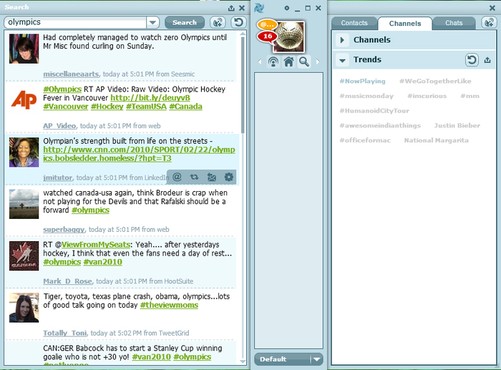This screenshot has height=370, width=501.
Task: Click the add-column icon next to Search button
Action: point(218,22)
